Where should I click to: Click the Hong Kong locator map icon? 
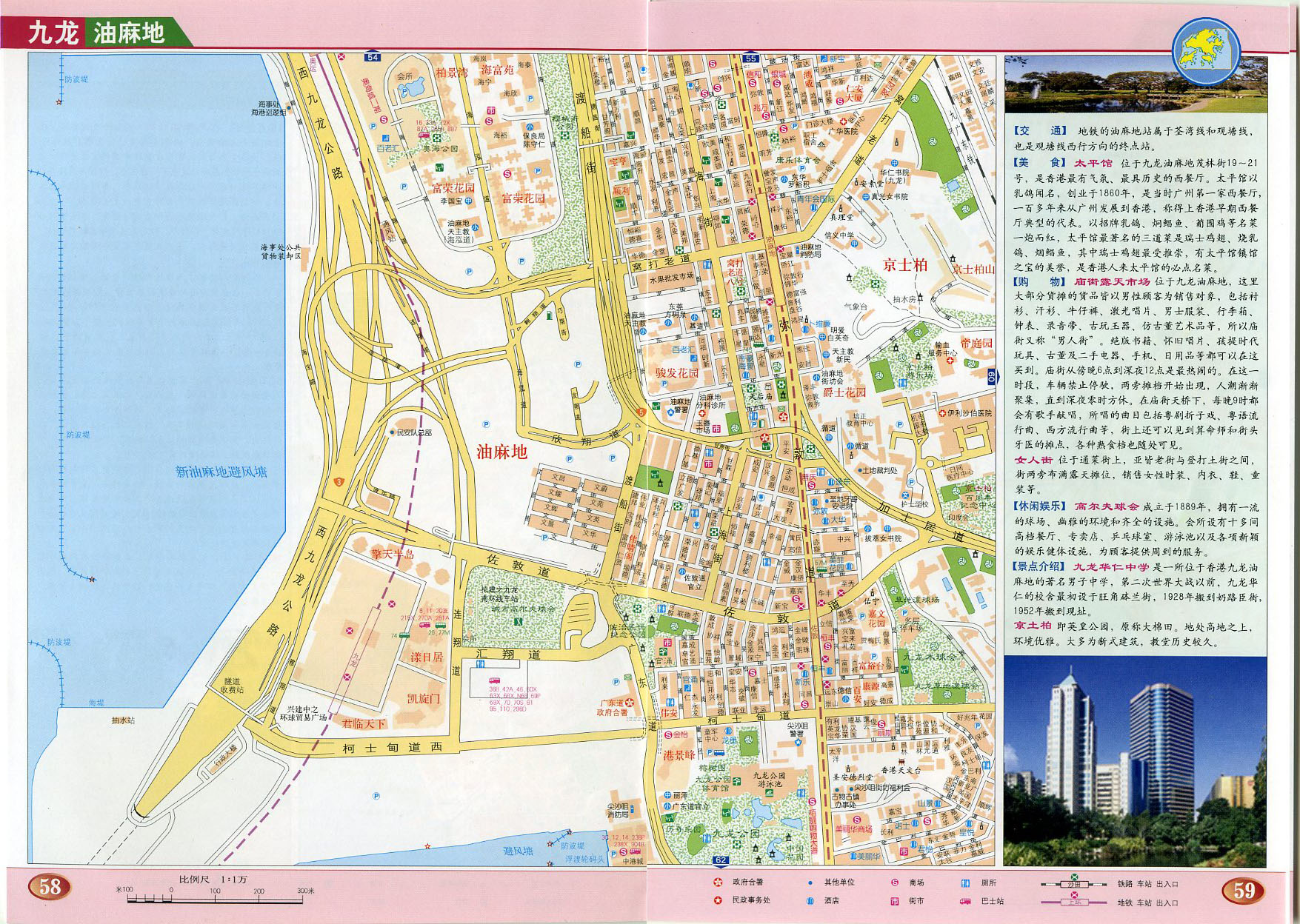click(1205, 50)
